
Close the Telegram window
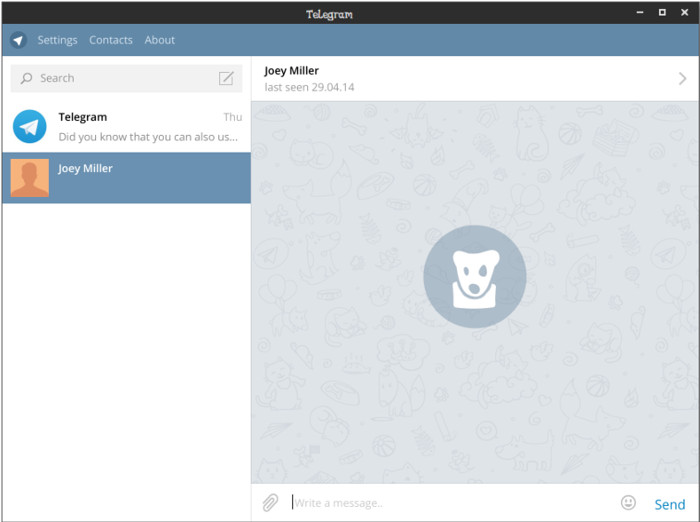pos(684,13)
